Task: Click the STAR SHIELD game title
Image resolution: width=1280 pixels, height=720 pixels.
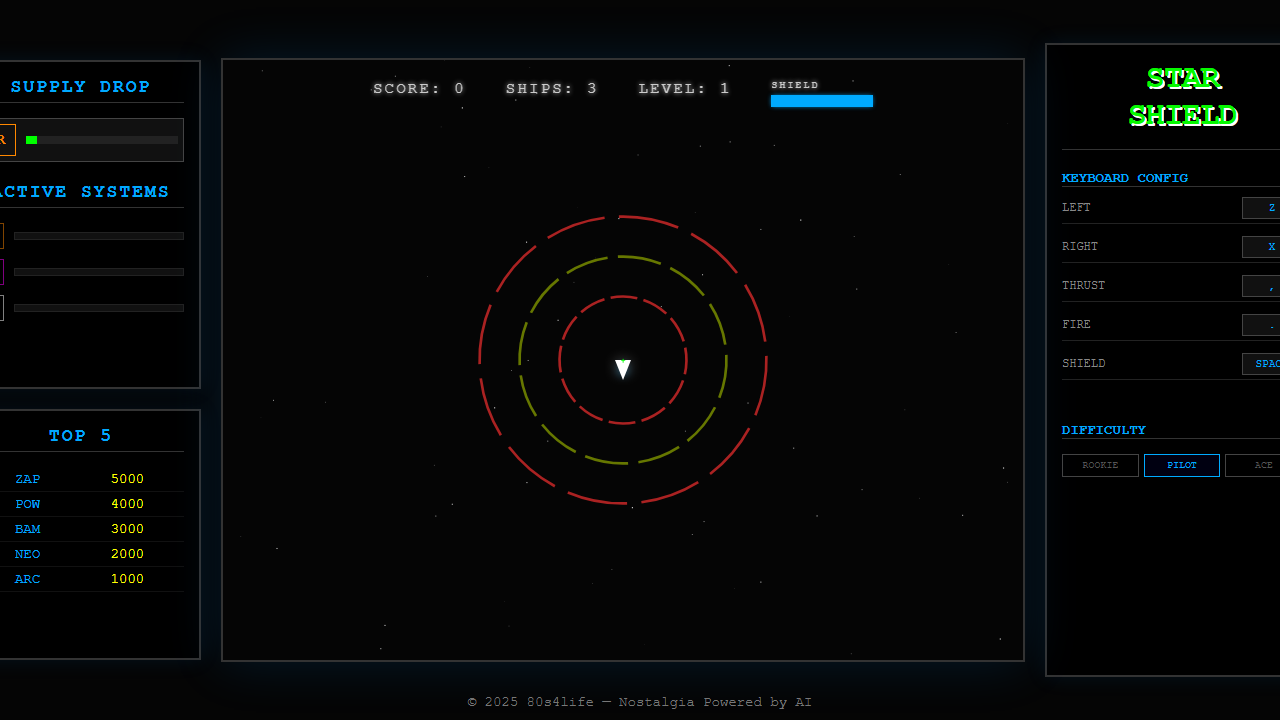Action: point(1183,97)
